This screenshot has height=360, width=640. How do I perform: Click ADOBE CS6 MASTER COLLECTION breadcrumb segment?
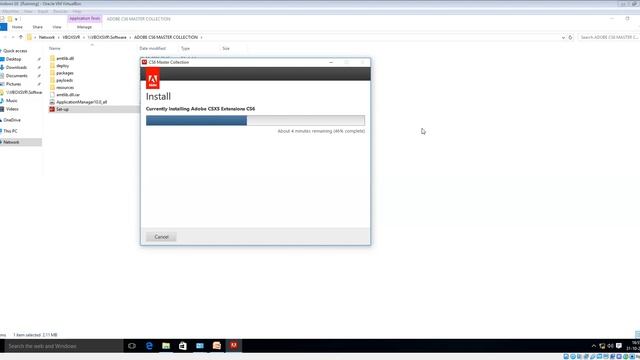click(166, 37)
